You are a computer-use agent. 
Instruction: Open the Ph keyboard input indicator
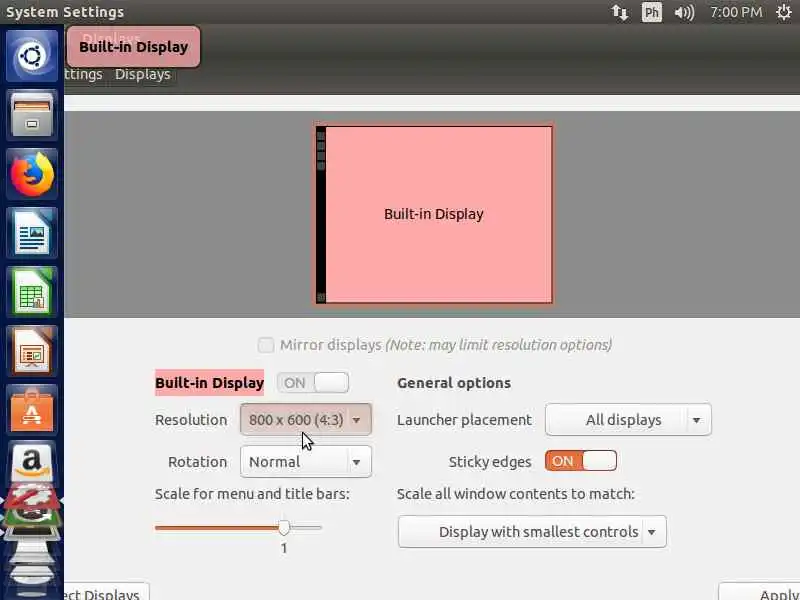point(652,12)
